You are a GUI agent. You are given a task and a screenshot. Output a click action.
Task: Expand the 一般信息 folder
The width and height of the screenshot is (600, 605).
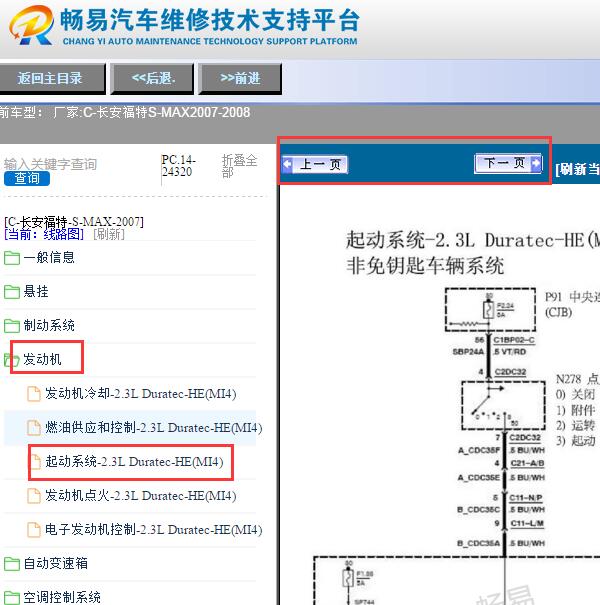pyautogui.click(x=49, y=257)
